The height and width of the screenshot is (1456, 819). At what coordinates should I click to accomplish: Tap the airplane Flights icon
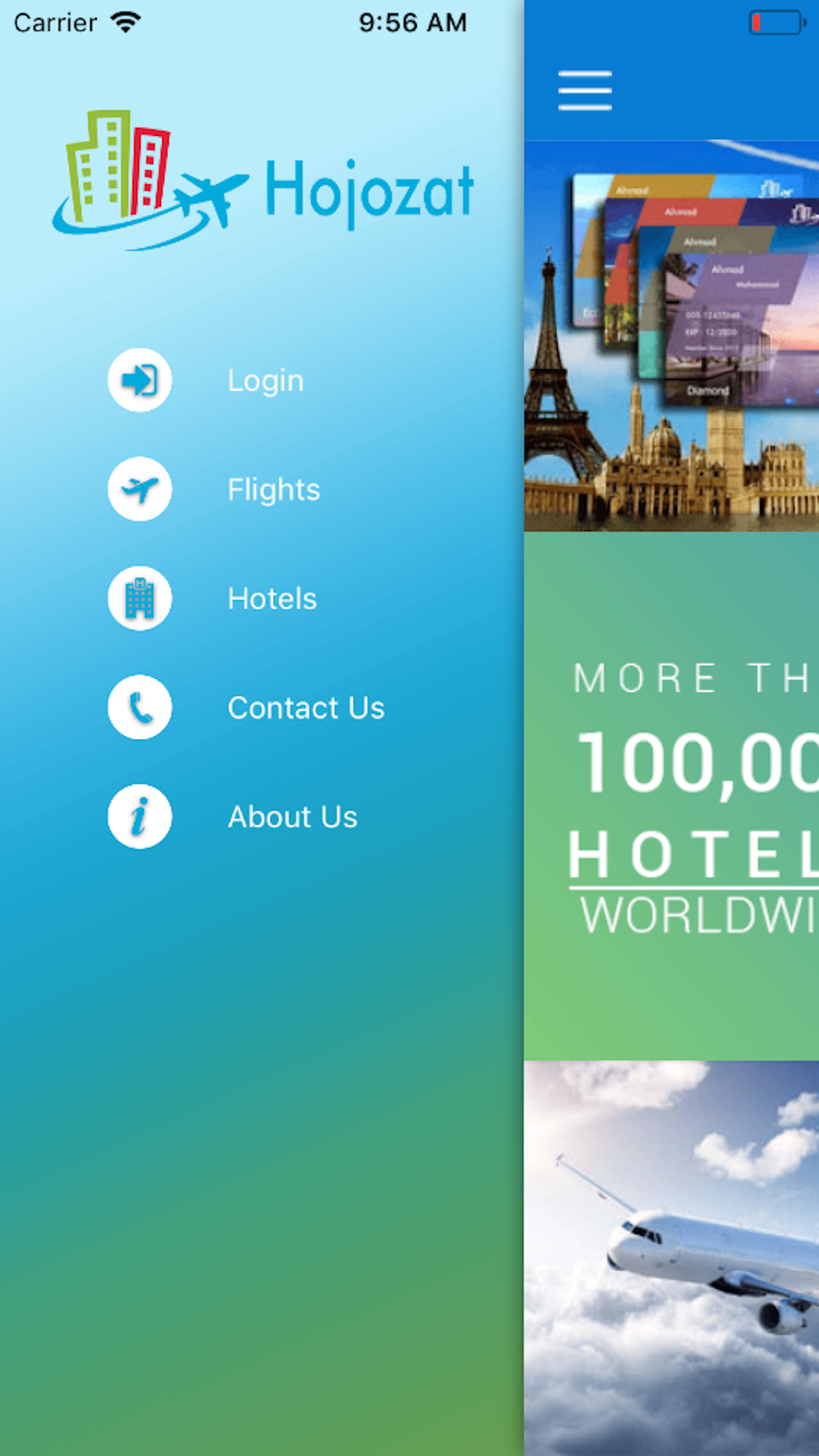coord(140,489)
